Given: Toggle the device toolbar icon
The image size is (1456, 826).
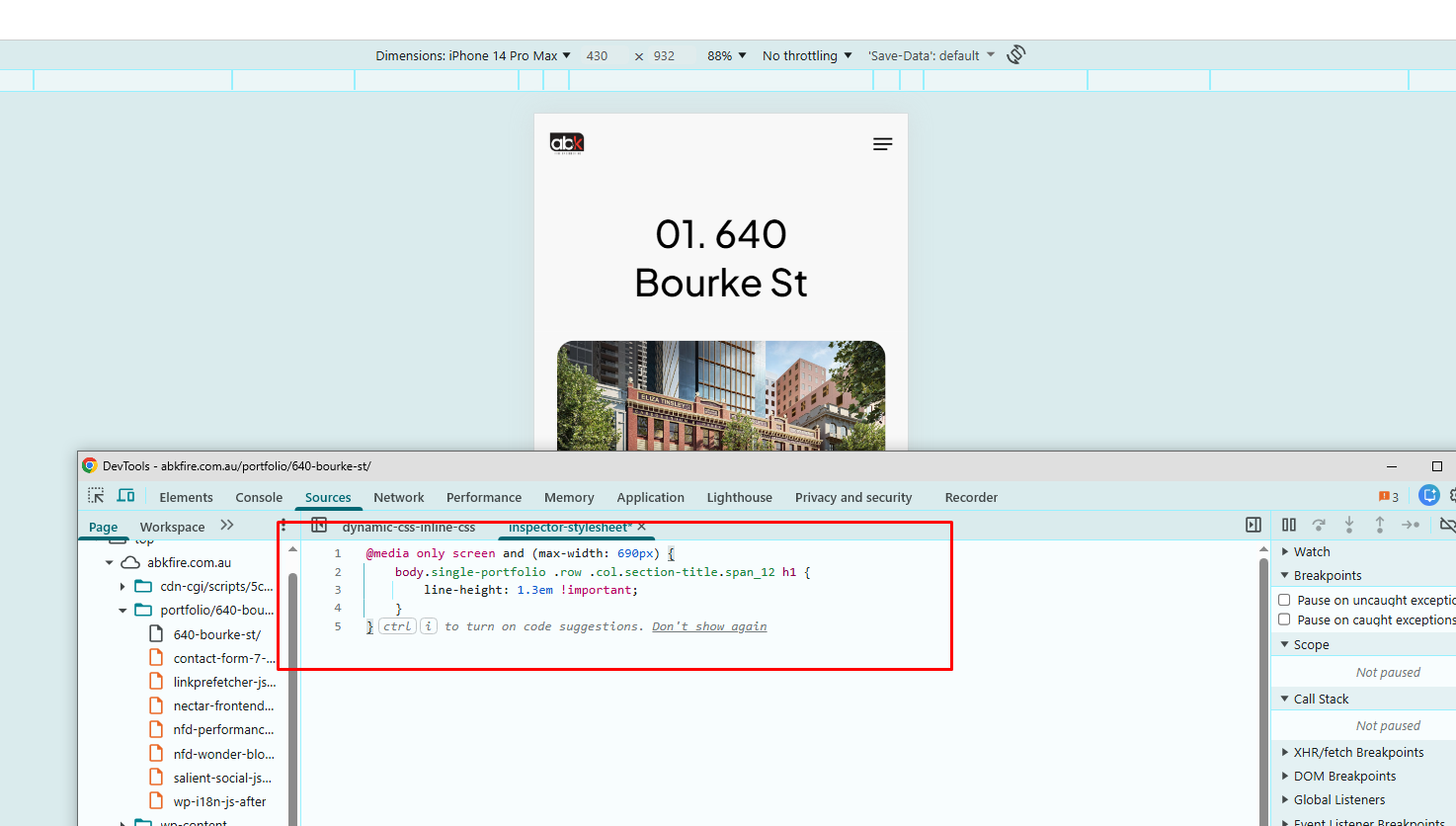Looking at the screenshot, I should coord(125,496).
